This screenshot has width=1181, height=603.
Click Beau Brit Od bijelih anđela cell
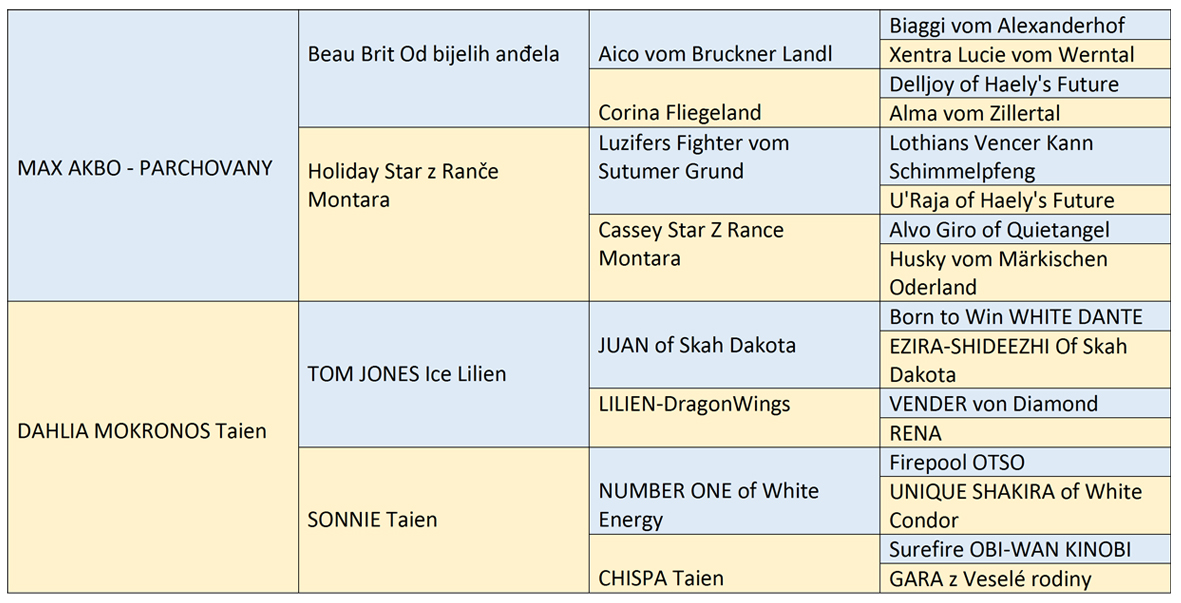(x=444, y=69)
